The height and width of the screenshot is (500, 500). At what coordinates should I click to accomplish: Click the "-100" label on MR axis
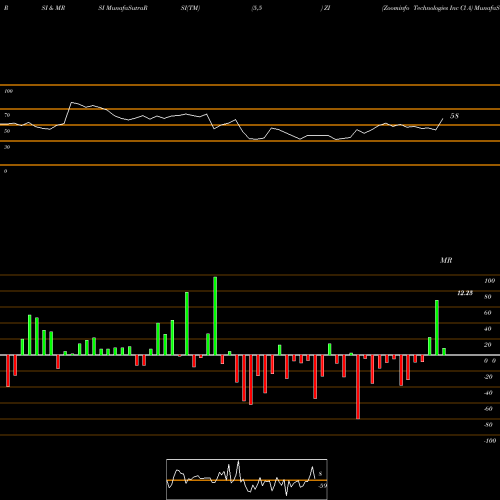[490, 441]
